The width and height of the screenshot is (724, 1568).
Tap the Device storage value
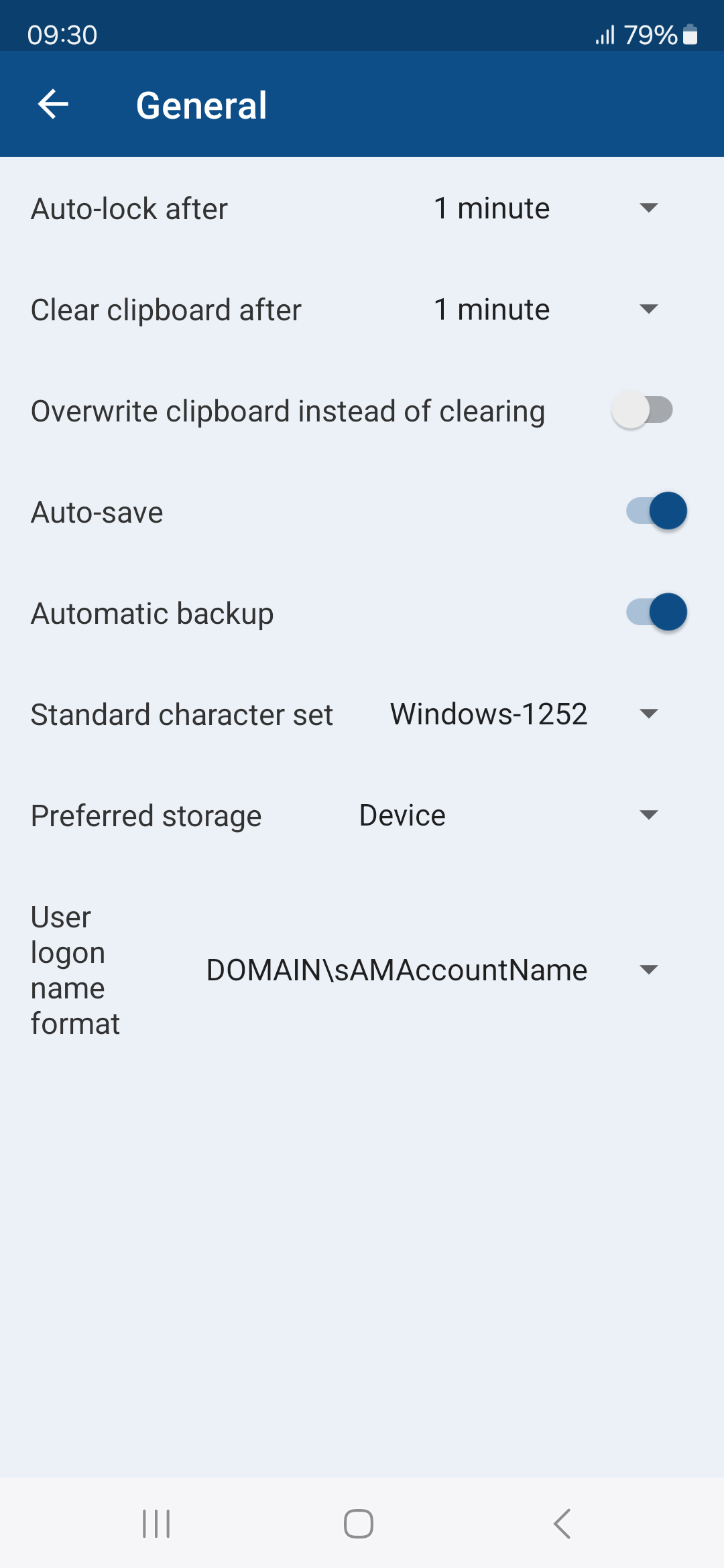coord(402,815)
